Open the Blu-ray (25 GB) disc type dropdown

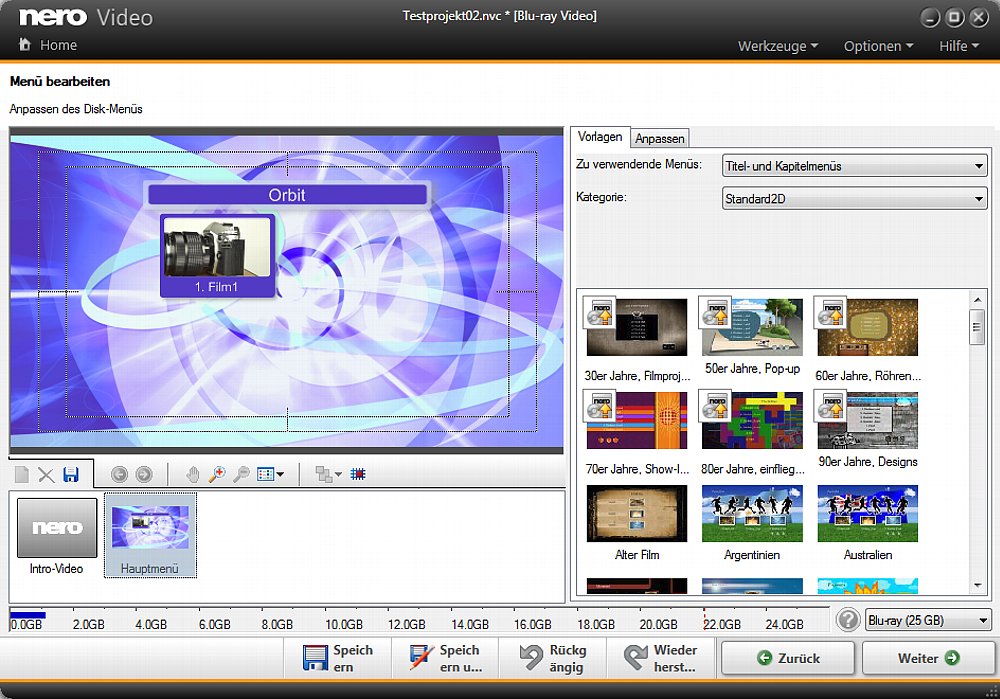point(927,620)
